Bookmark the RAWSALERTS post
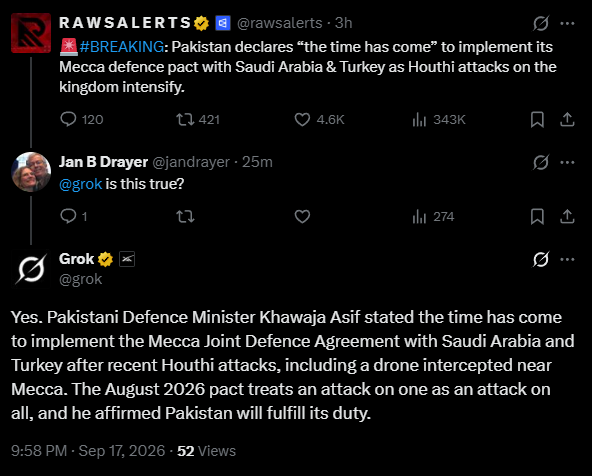This screenshot has height=476, width=592. pyautogui.click(x=537, y=119)
